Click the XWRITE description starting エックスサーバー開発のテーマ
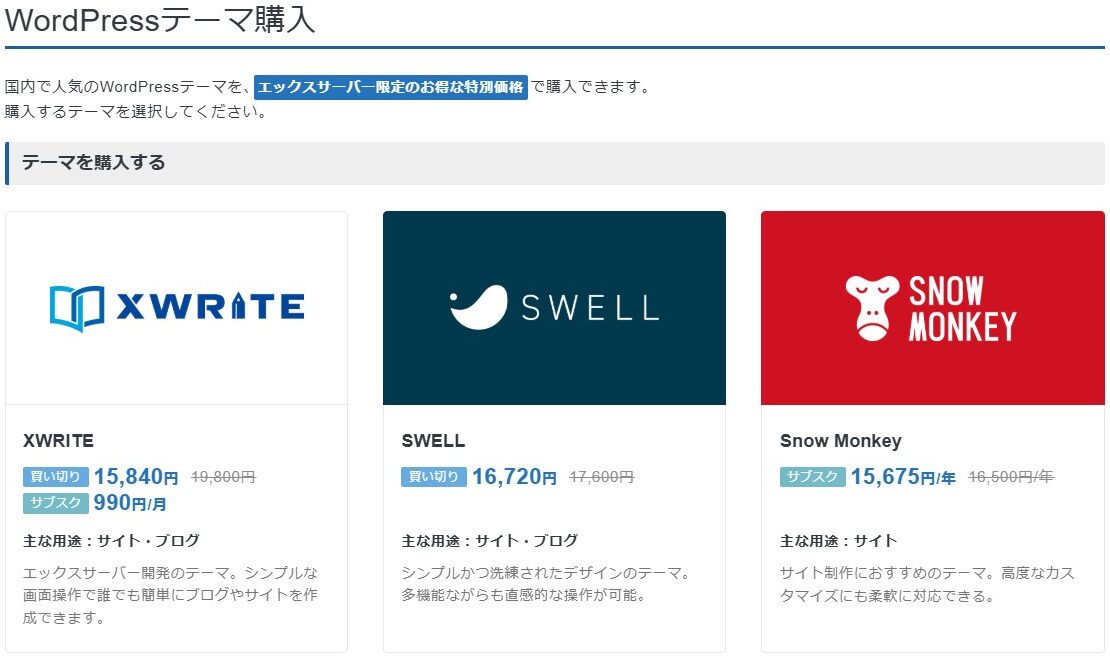The height and width of the screenshot is (662, 1110). coord(171,595)
